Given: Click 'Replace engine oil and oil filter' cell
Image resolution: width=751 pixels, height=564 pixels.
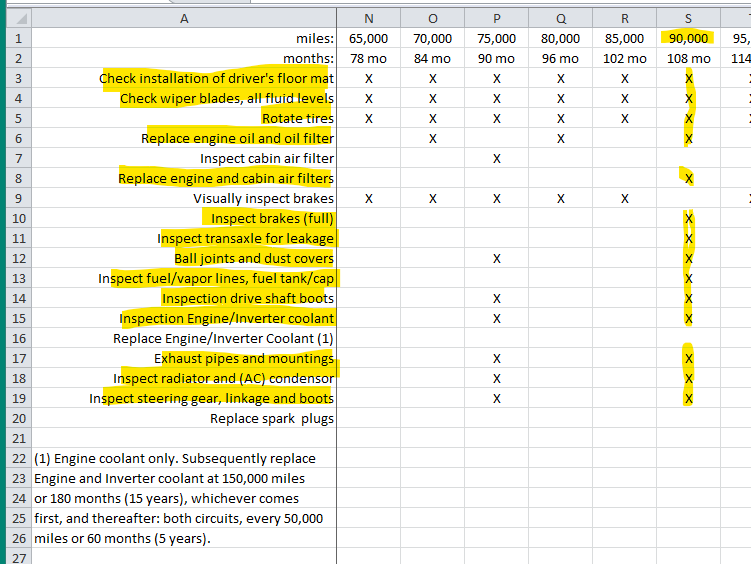Looking at the screenshot, I should coord(184,138).
